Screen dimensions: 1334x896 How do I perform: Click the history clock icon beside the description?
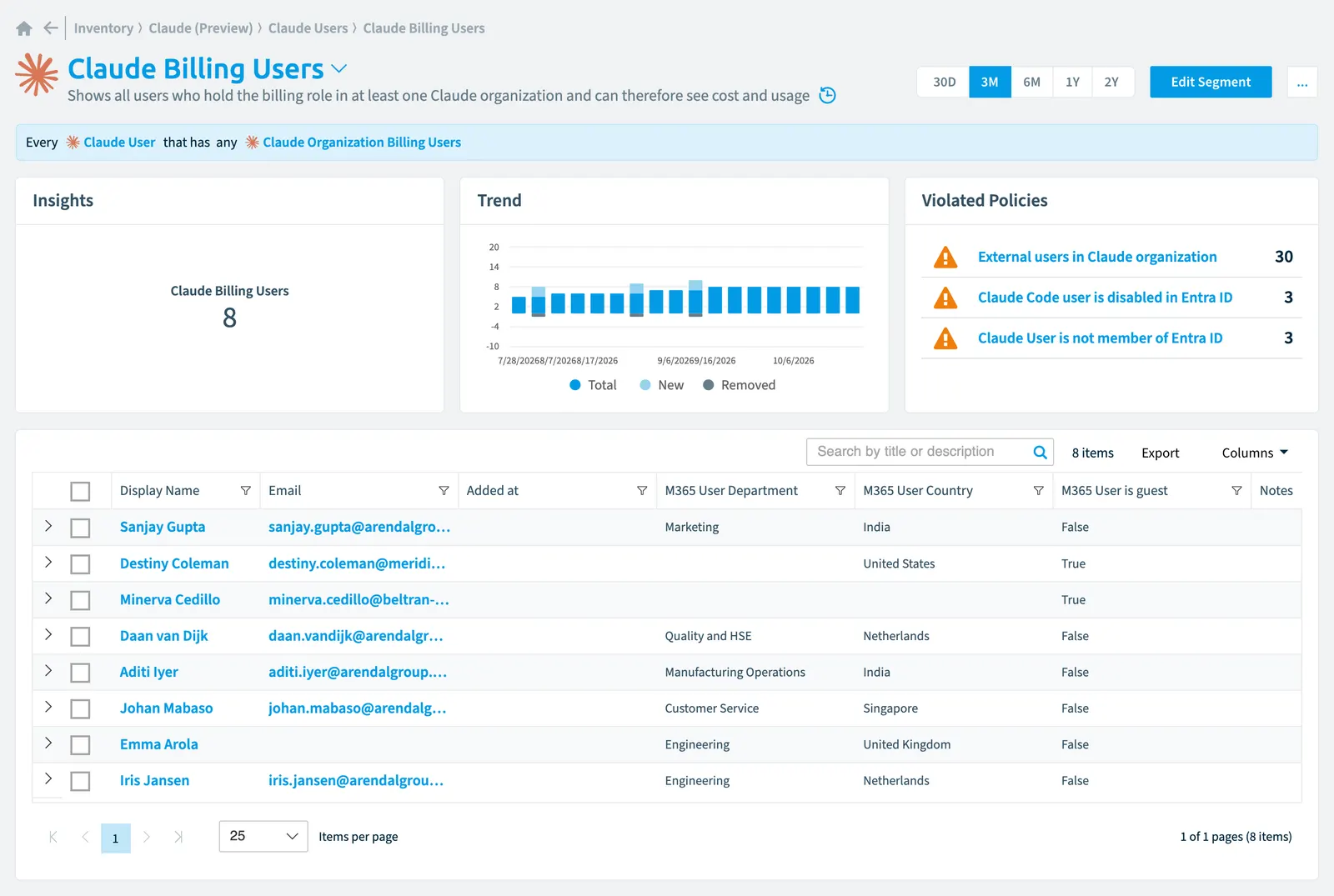pyautogui.click(x=827, y=95)
